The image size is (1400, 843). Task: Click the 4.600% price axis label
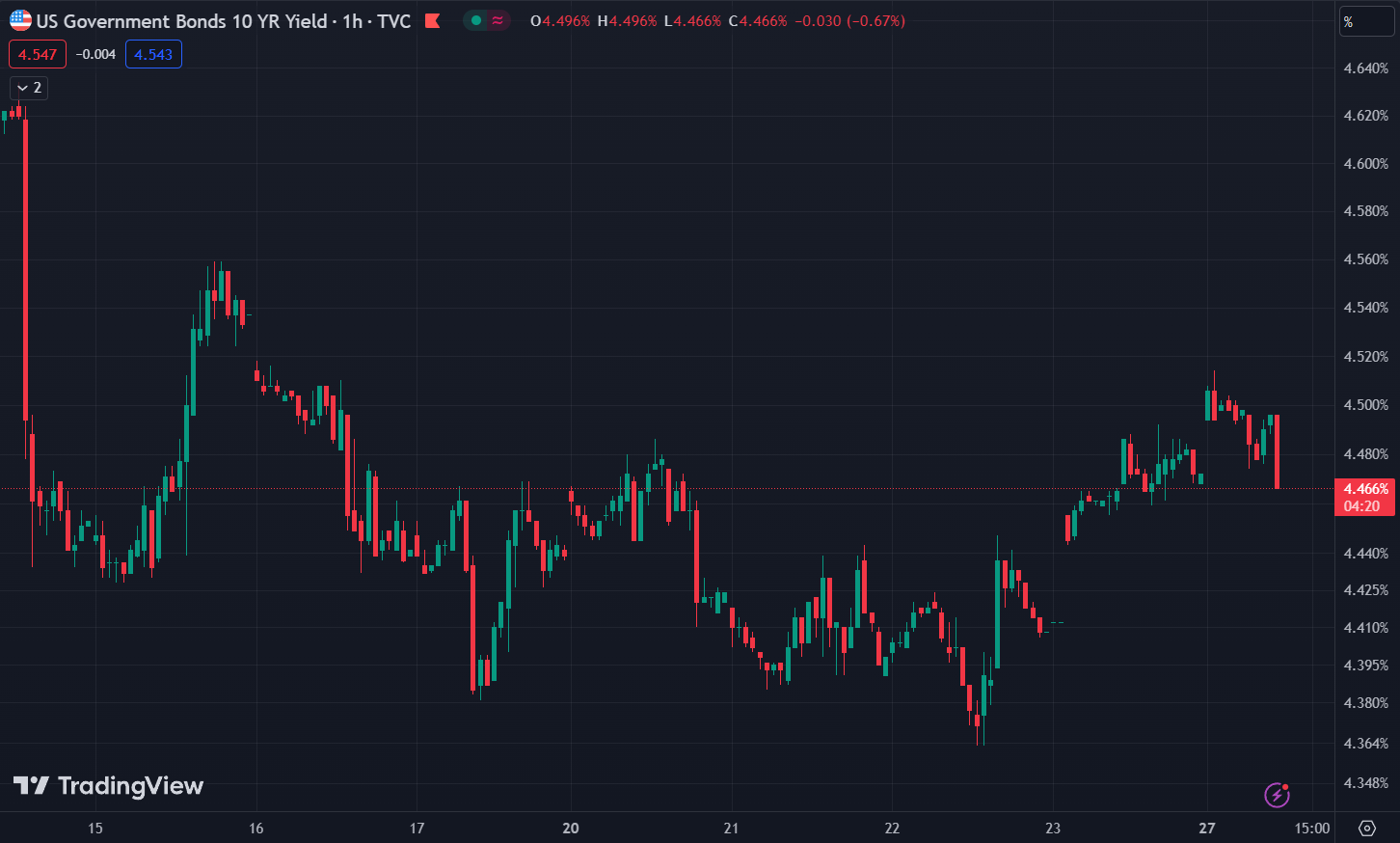(1366, 163)
